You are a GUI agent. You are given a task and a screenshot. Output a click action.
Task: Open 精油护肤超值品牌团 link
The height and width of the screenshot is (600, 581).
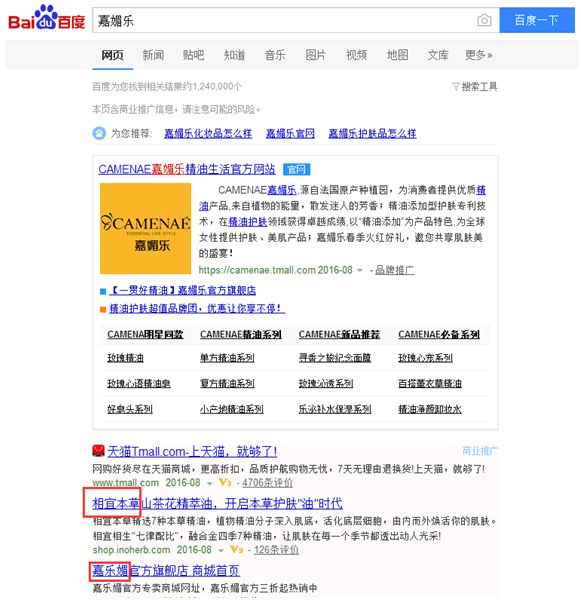coord(197,308)
